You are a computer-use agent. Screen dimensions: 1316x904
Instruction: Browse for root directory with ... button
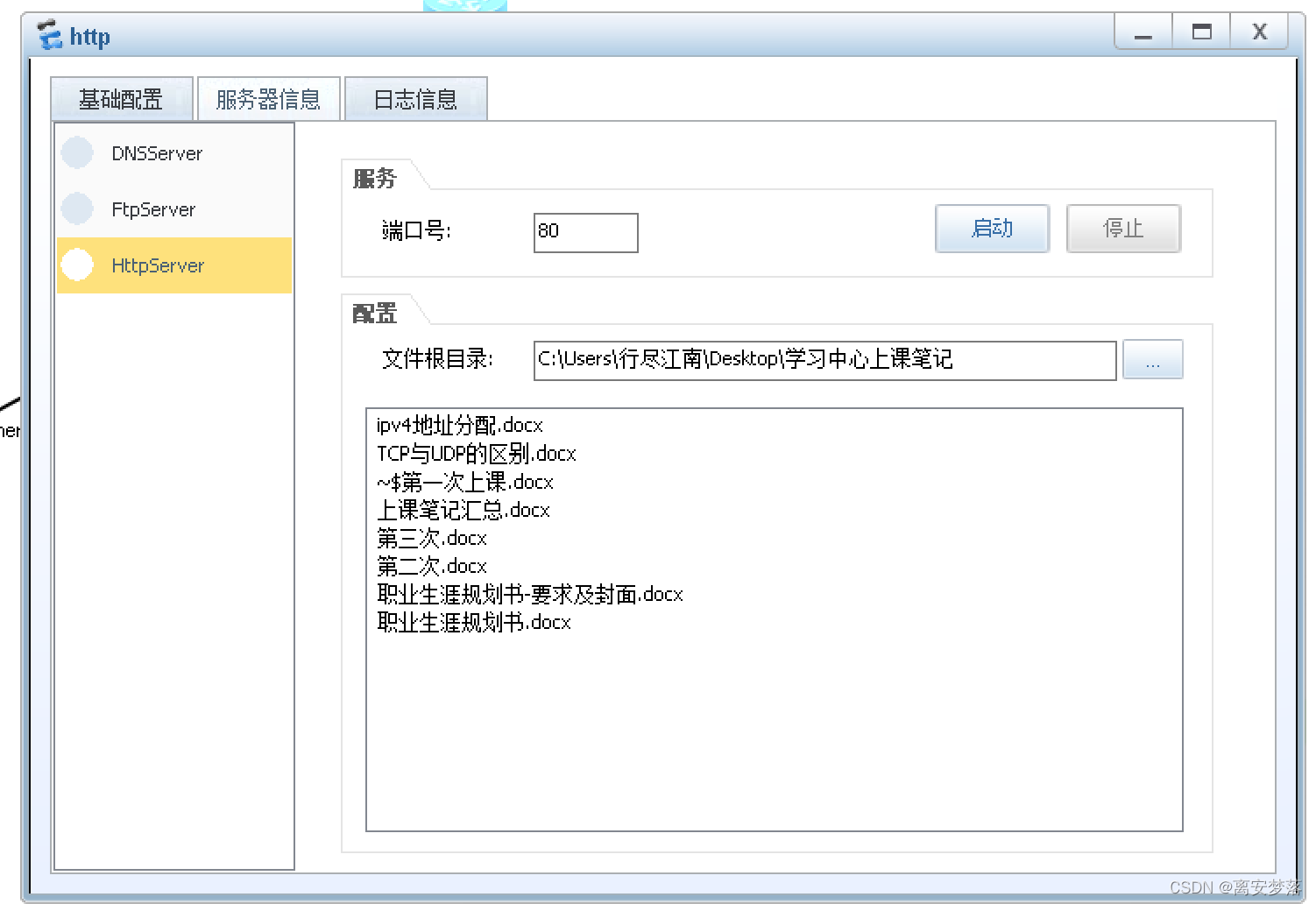point(1153,360)
